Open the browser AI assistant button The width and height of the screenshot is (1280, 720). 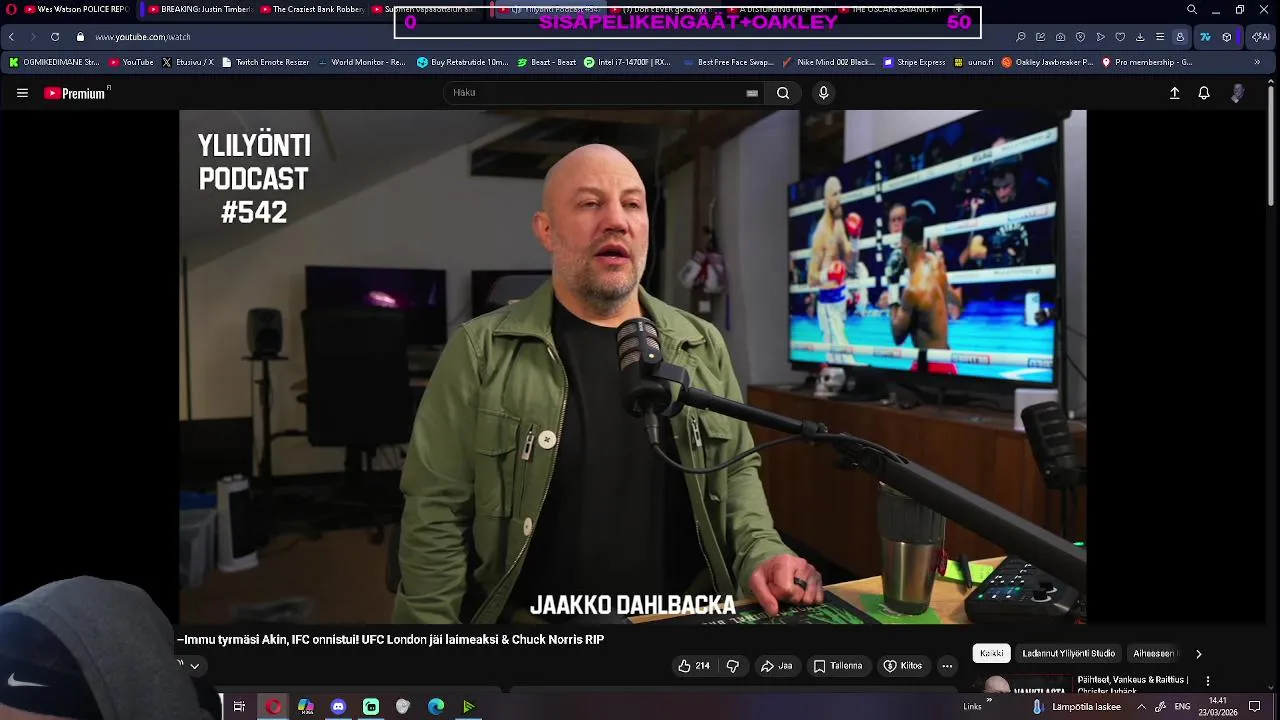(x=1261, y=37)
